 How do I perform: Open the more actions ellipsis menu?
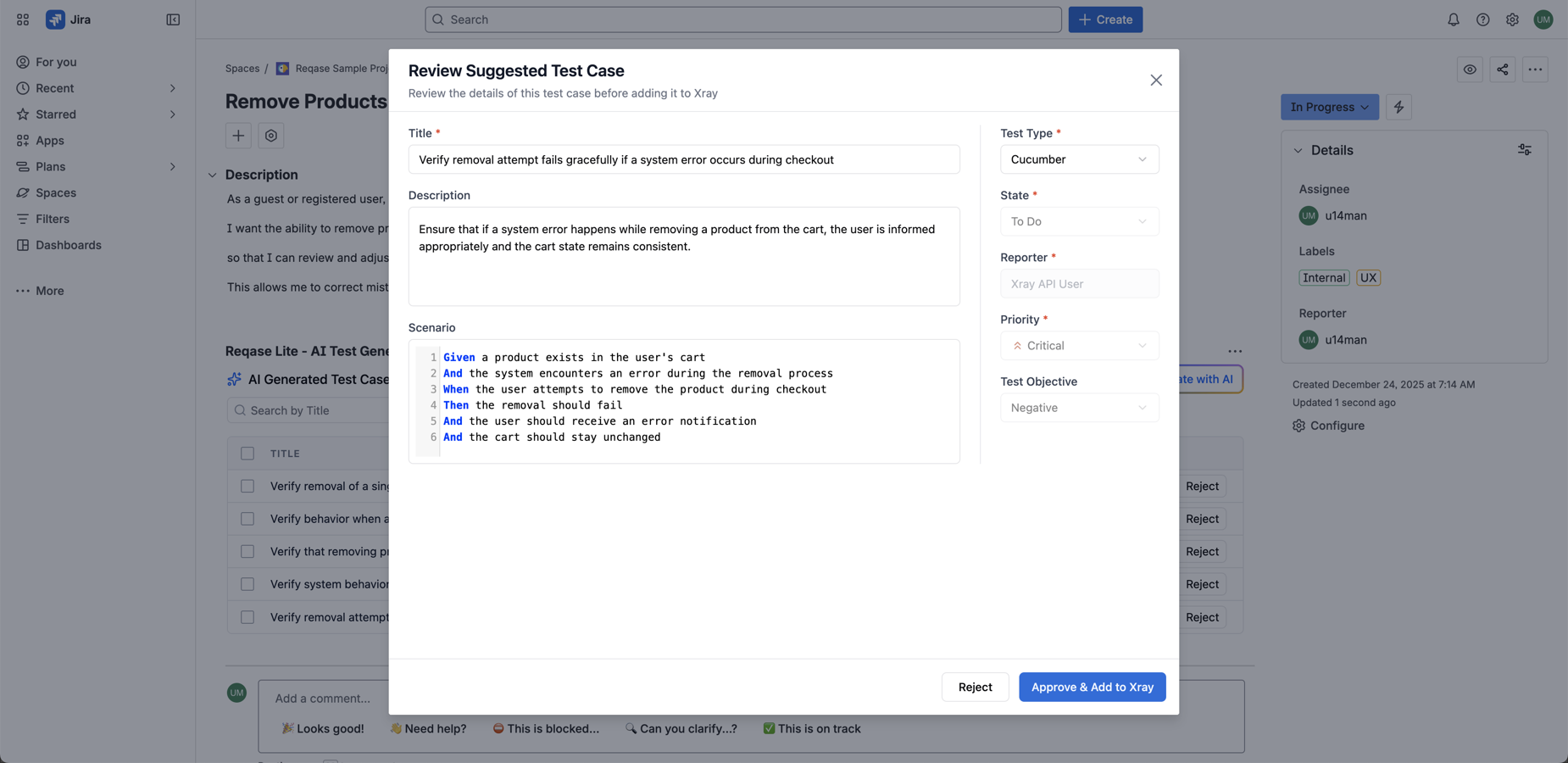[x=1536, y=70]
